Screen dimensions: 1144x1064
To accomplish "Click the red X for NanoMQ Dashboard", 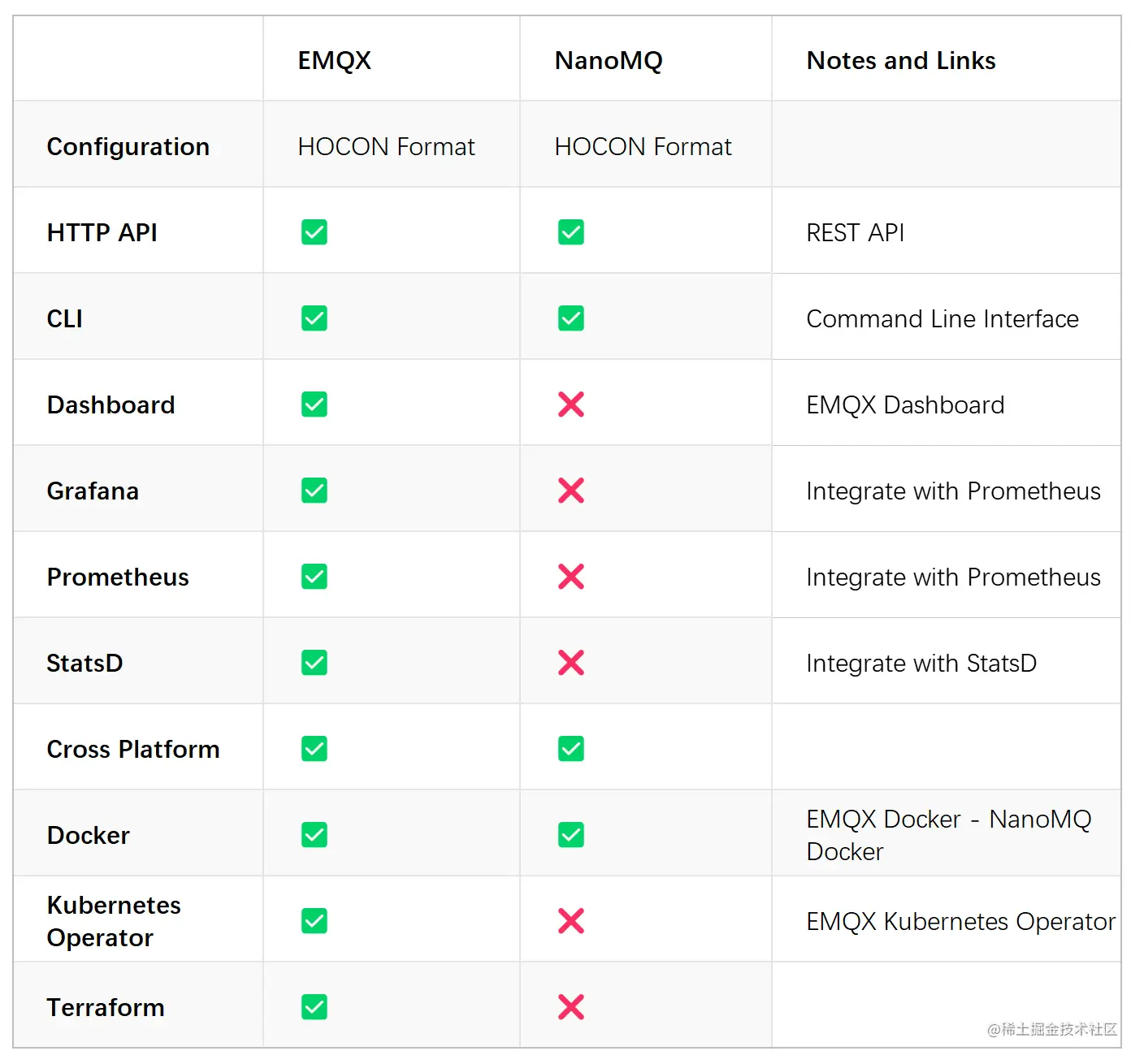I will click(570, 404).
